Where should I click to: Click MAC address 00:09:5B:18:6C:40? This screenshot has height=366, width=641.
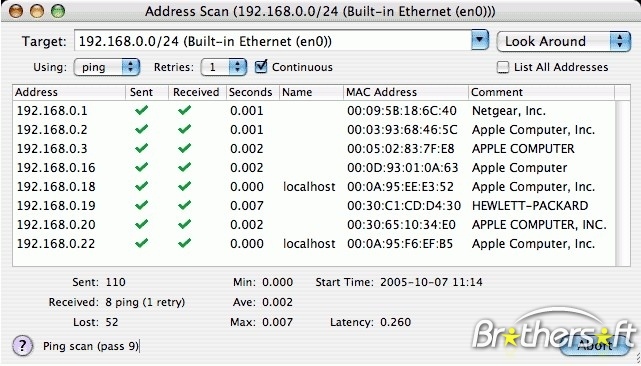tap(402, 111)
